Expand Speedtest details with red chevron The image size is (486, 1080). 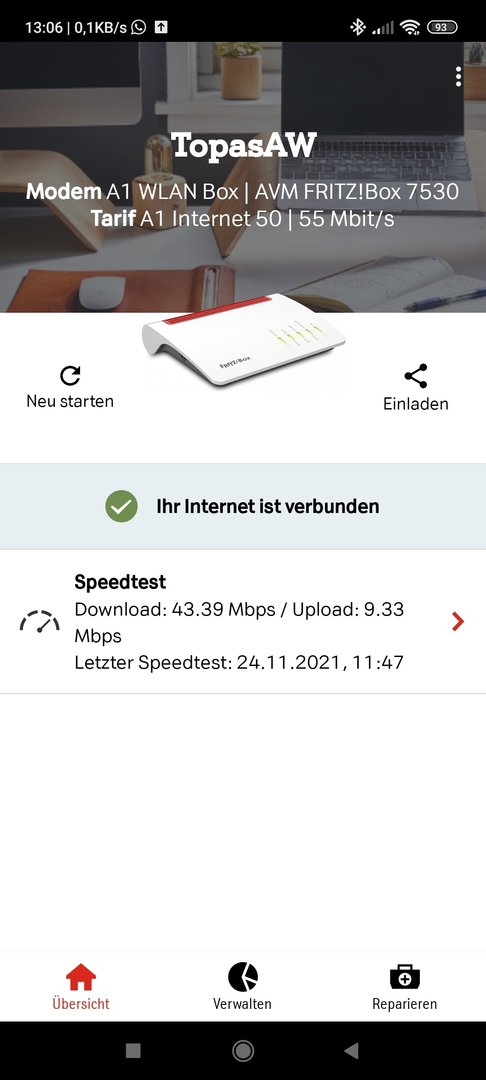[458, 622]
